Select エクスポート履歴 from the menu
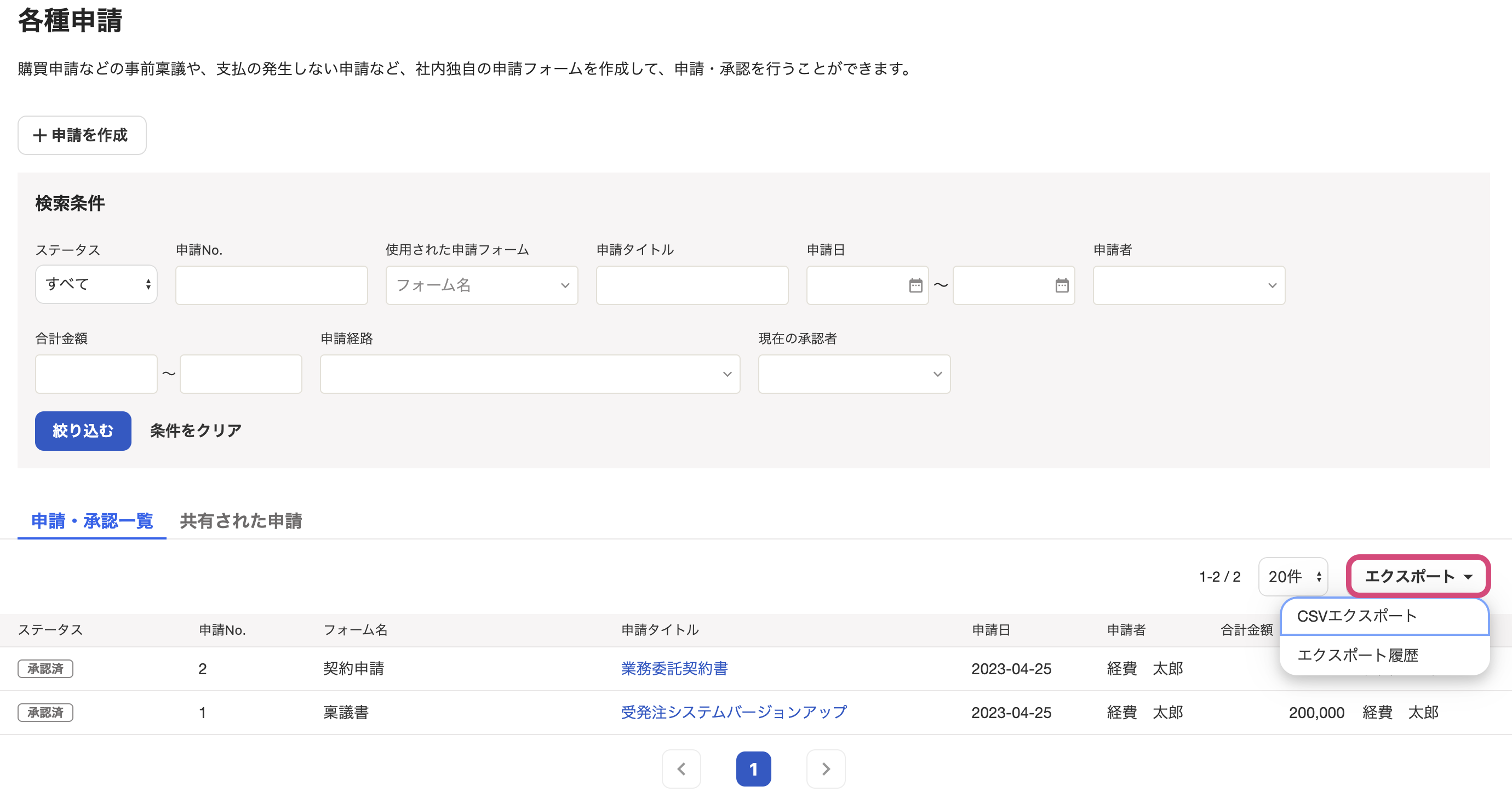This screenshot has height=792, width=1512. pyautogui.click(x=1384, y=655)
